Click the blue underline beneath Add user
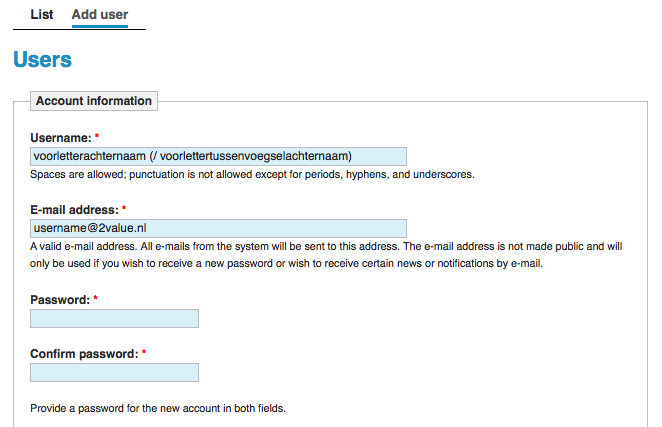This screenshot has height=427, width=662. pos(100,26)
